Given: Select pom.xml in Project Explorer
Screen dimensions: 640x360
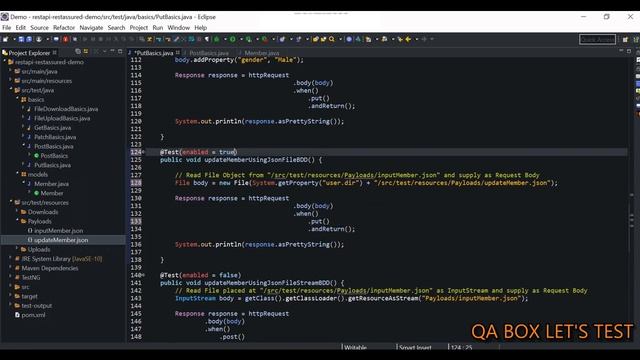Looking at the screenshot, I should (x=33, y=315).
